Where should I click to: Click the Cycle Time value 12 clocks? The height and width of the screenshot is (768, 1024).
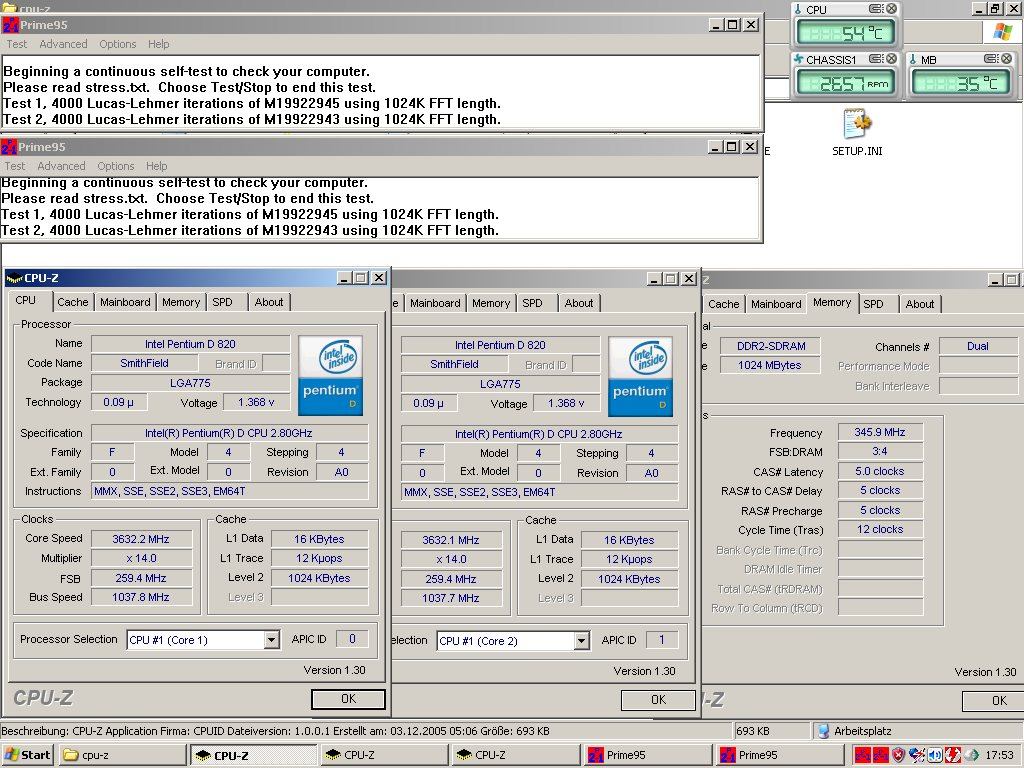coord(880,529)
